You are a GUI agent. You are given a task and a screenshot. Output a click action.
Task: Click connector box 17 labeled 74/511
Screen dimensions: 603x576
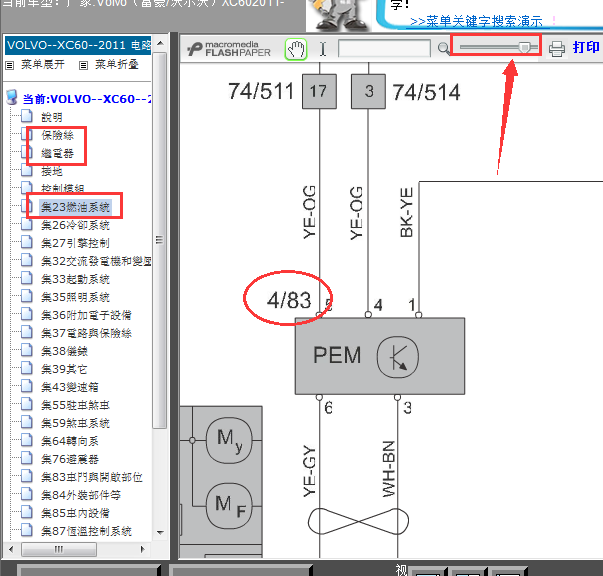coord(319,92)
